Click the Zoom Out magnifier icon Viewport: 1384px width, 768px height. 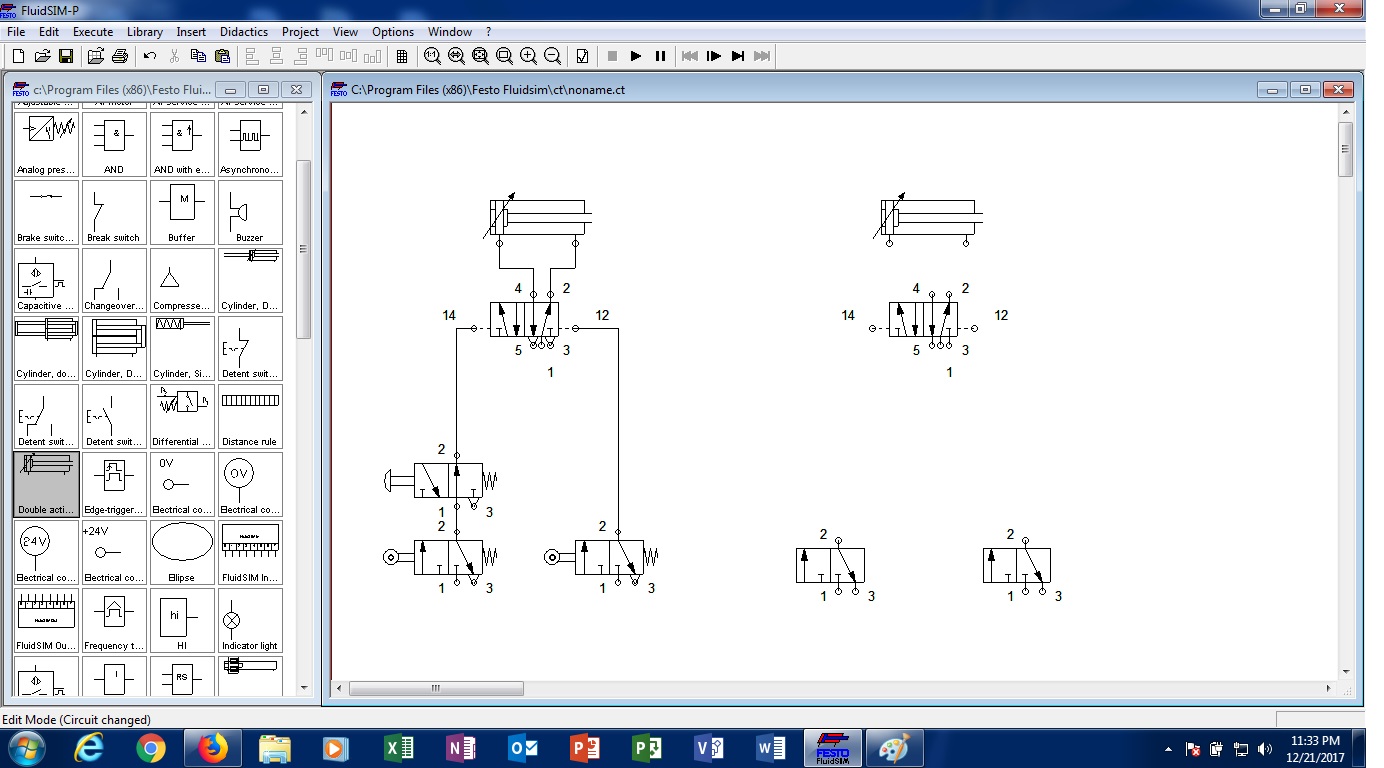coord(552,56)
